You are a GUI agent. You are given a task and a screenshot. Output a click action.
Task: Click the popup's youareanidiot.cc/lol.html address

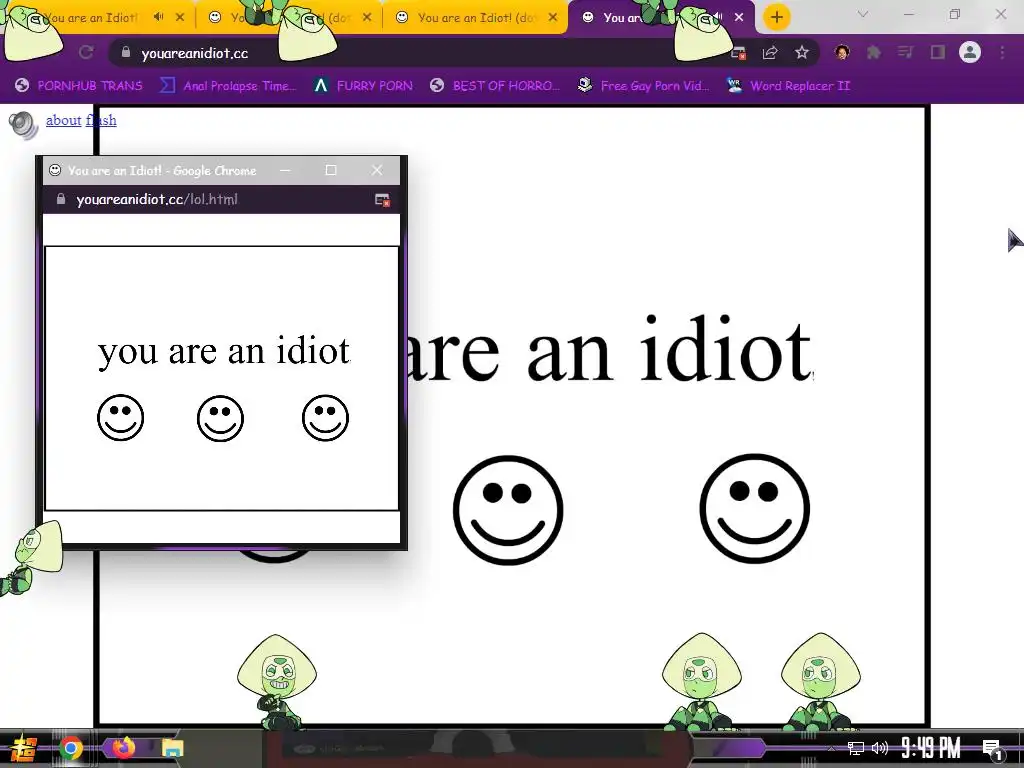click(x=157, y=199)
